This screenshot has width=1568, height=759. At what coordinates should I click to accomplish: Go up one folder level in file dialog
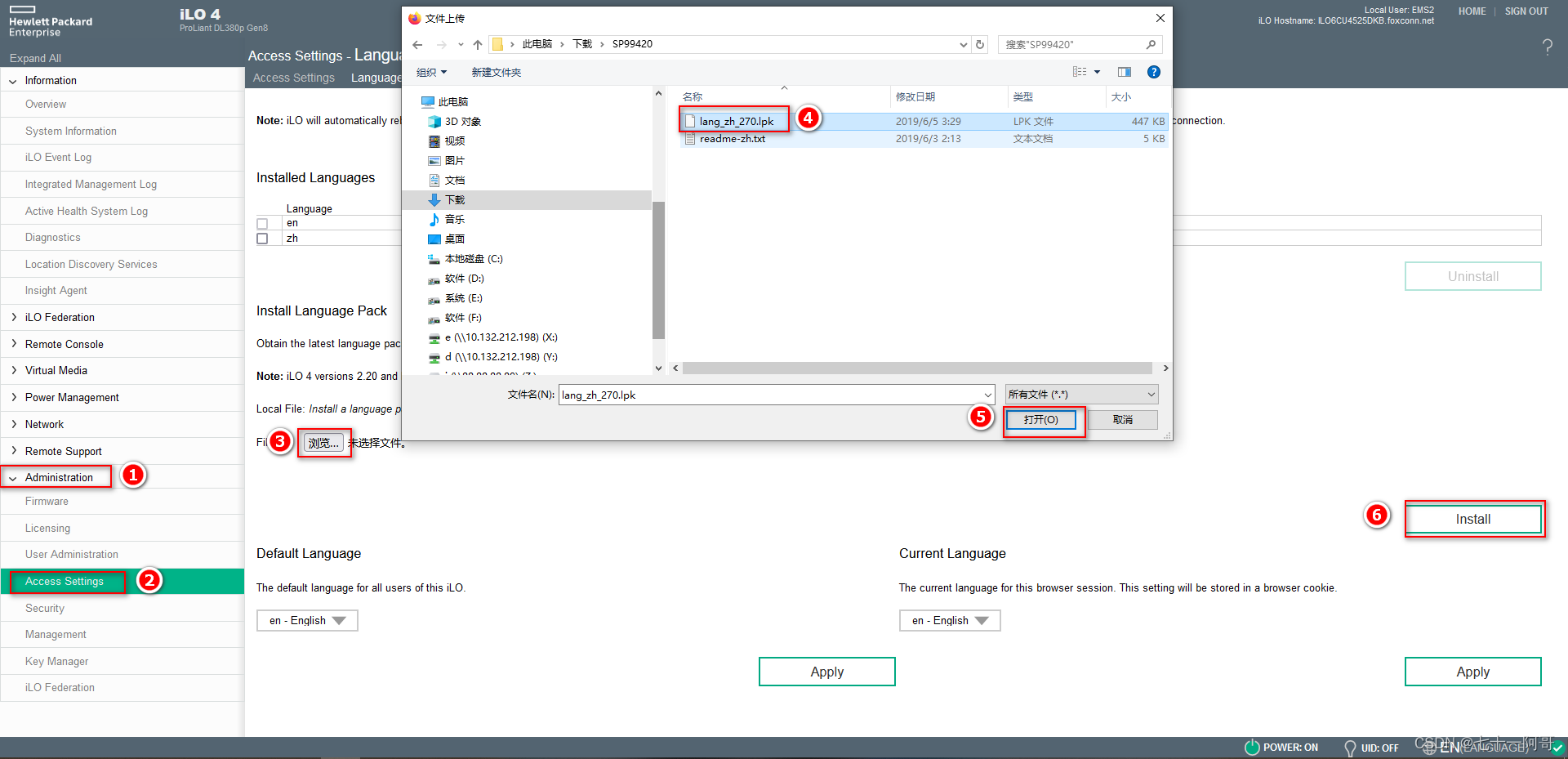coord(478,44)
